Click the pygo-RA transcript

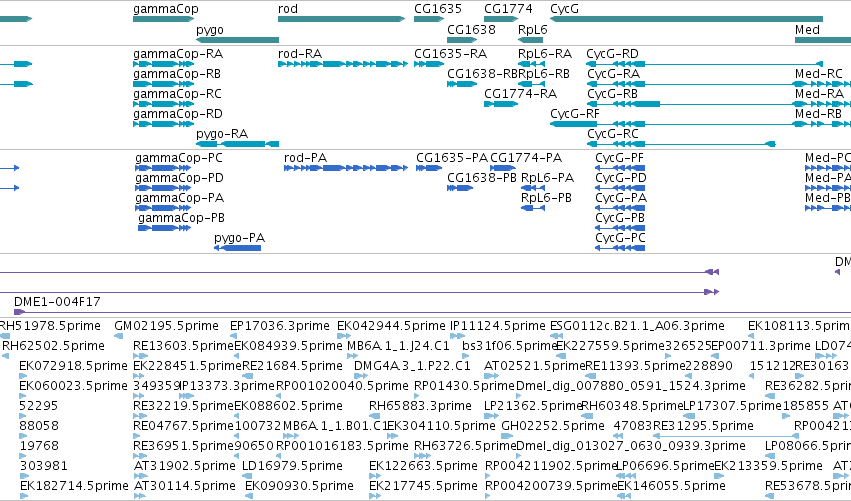(237, 144)
